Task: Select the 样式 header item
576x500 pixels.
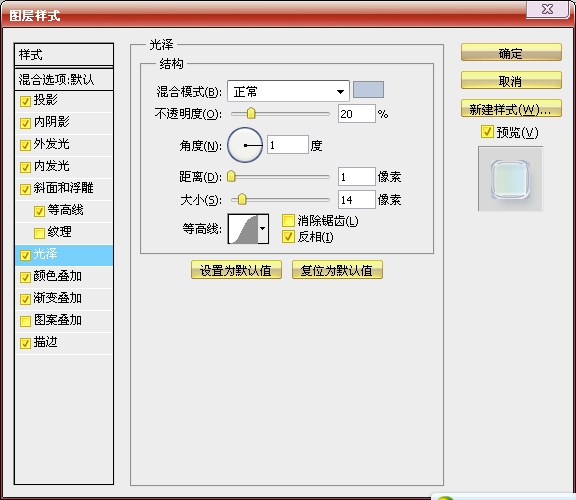Action: pos(64,55)
